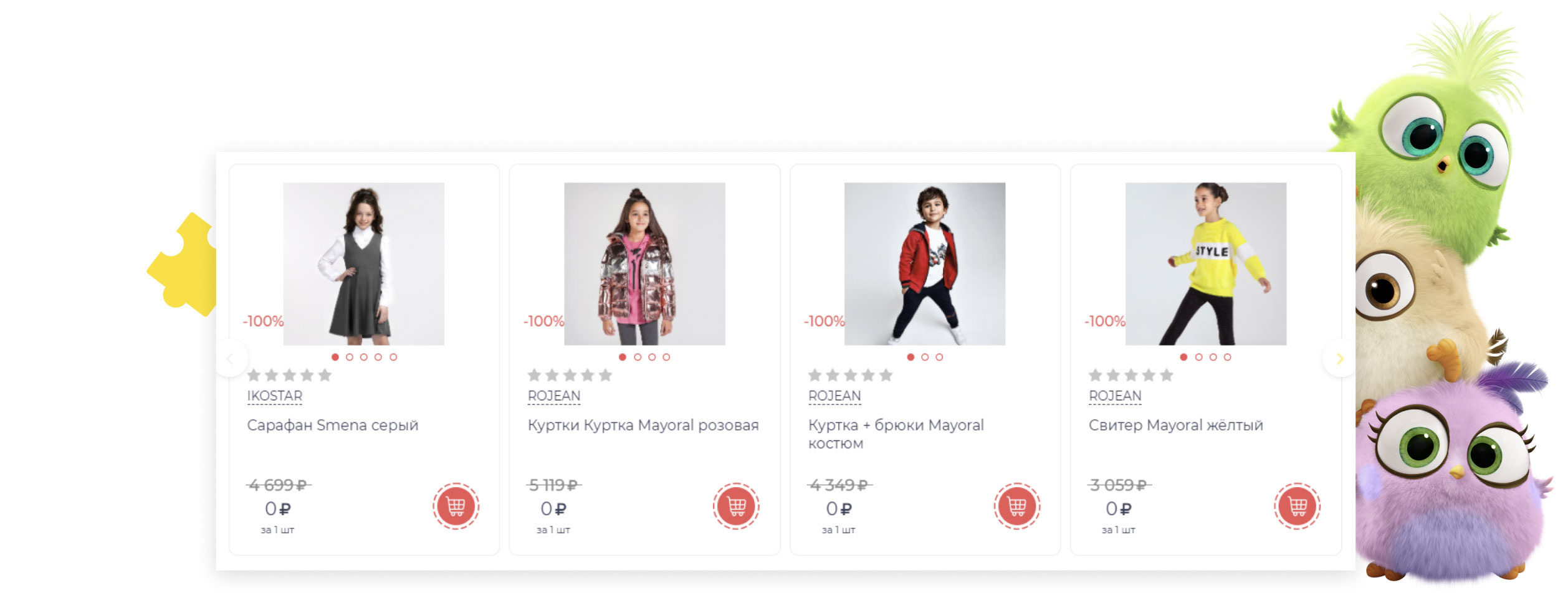Viewport: 1568px width, 598px height.
Task: Add Куртка + брюки Mayoral to cart
Action: tap(1016, 506)
